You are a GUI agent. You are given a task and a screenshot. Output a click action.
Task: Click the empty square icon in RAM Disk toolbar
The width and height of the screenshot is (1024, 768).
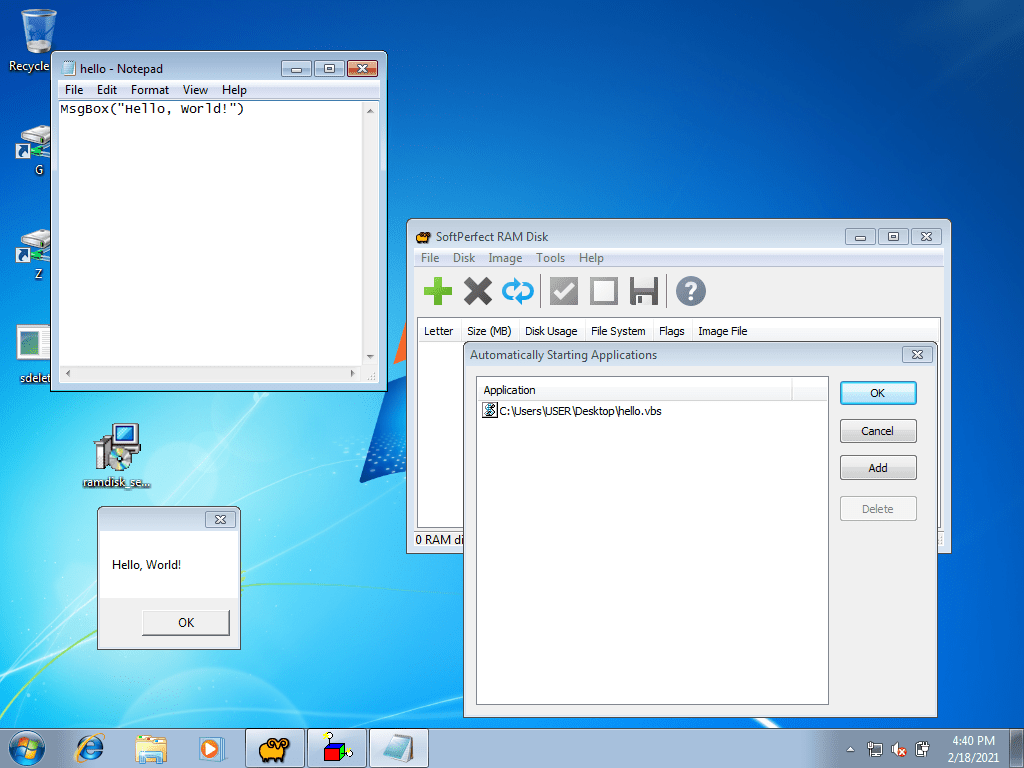pos(603,291)
